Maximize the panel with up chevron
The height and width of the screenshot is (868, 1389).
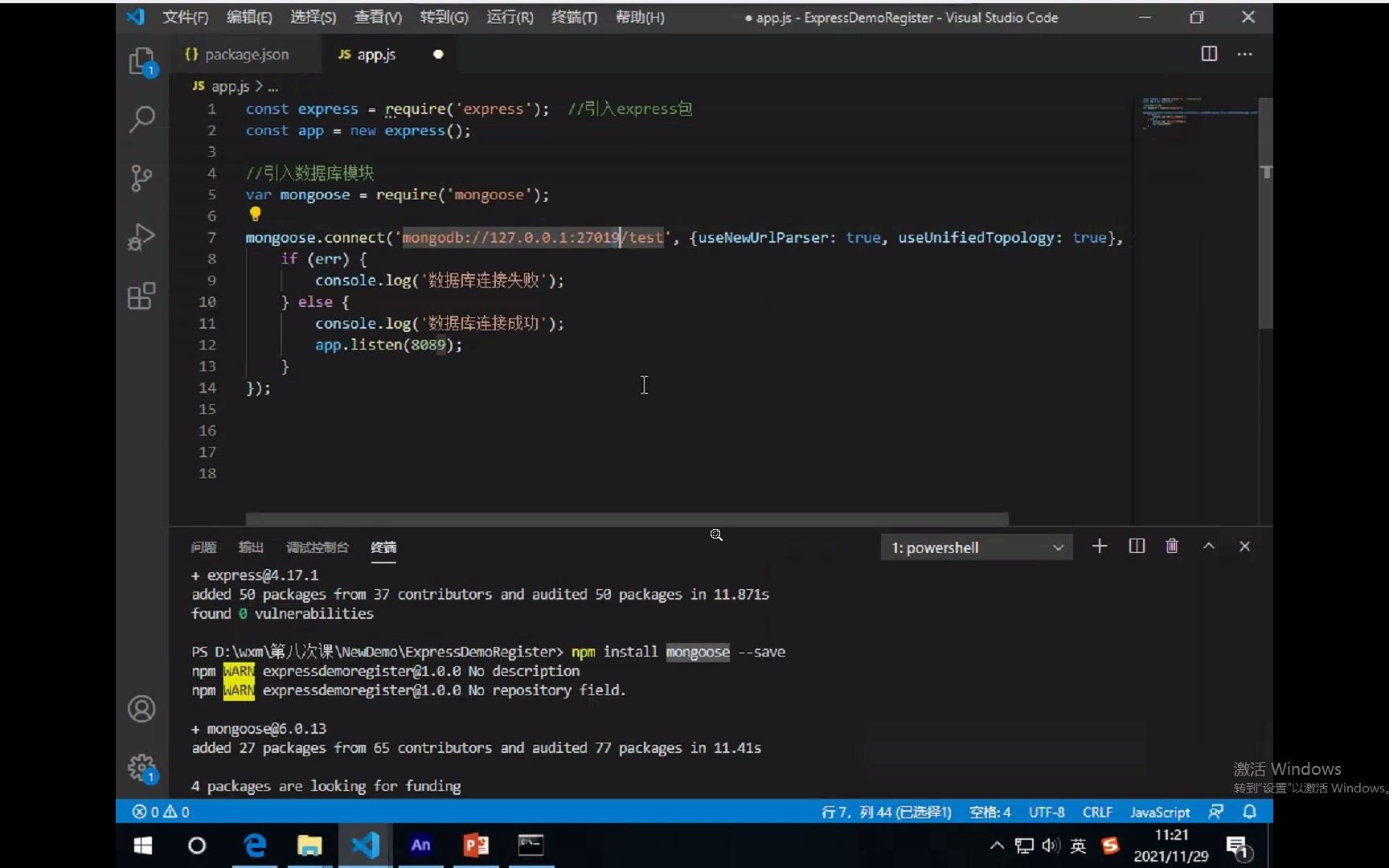tap(1208, 547)
